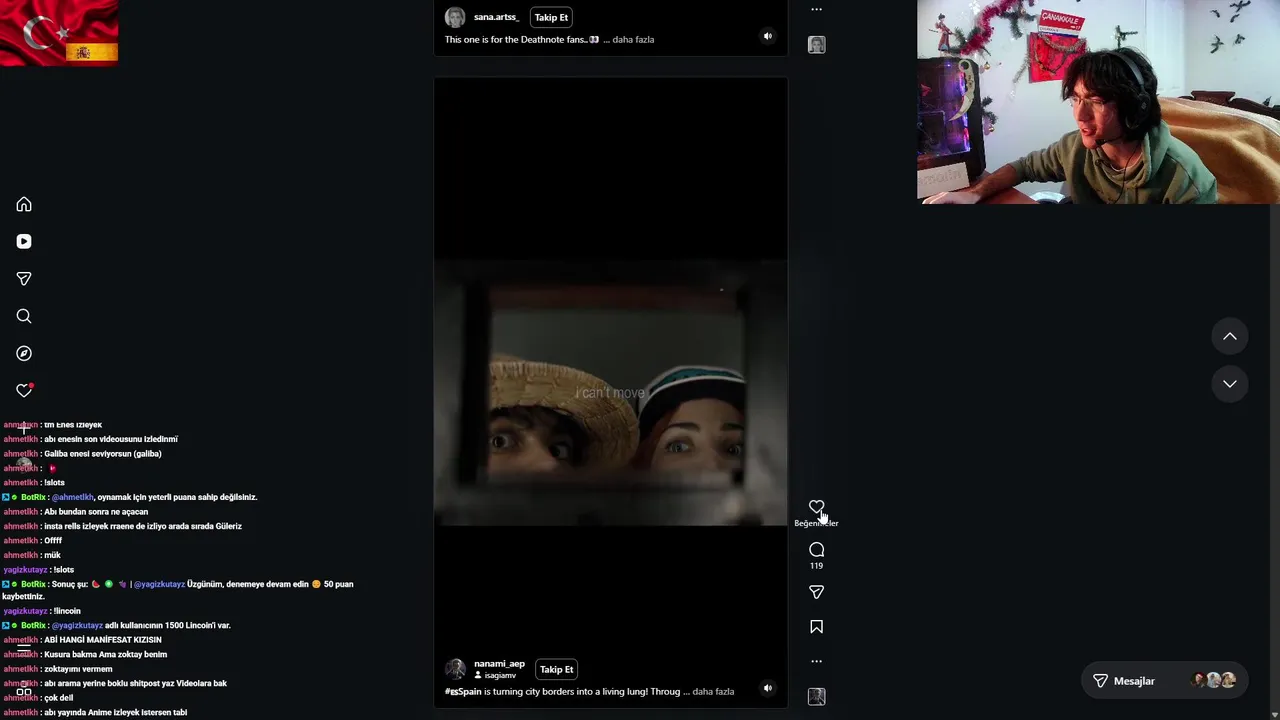The image size is (1280, 720).
Task: Like the nanami_aep reel with heart icon
Action: (816, 507)
